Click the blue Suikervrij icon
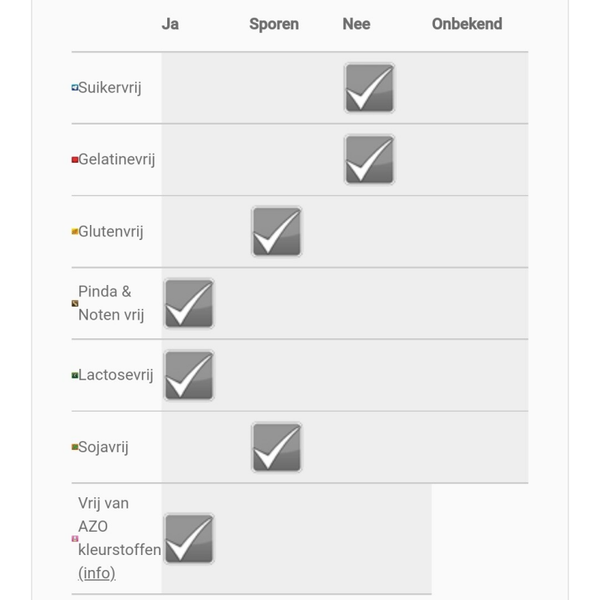Screen dimensions: 600x600 [75, 88]
